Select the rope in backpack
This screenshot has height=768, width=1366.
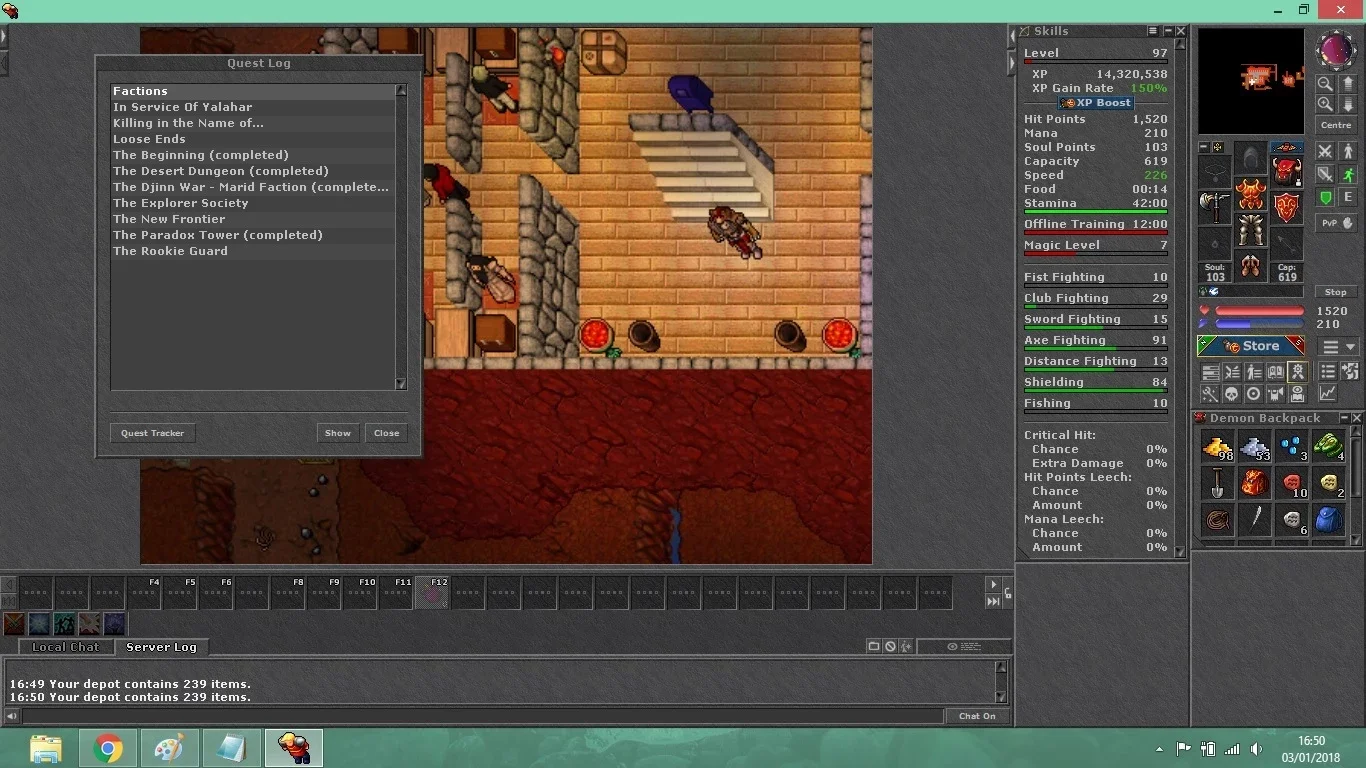(x=1218, y=521)
